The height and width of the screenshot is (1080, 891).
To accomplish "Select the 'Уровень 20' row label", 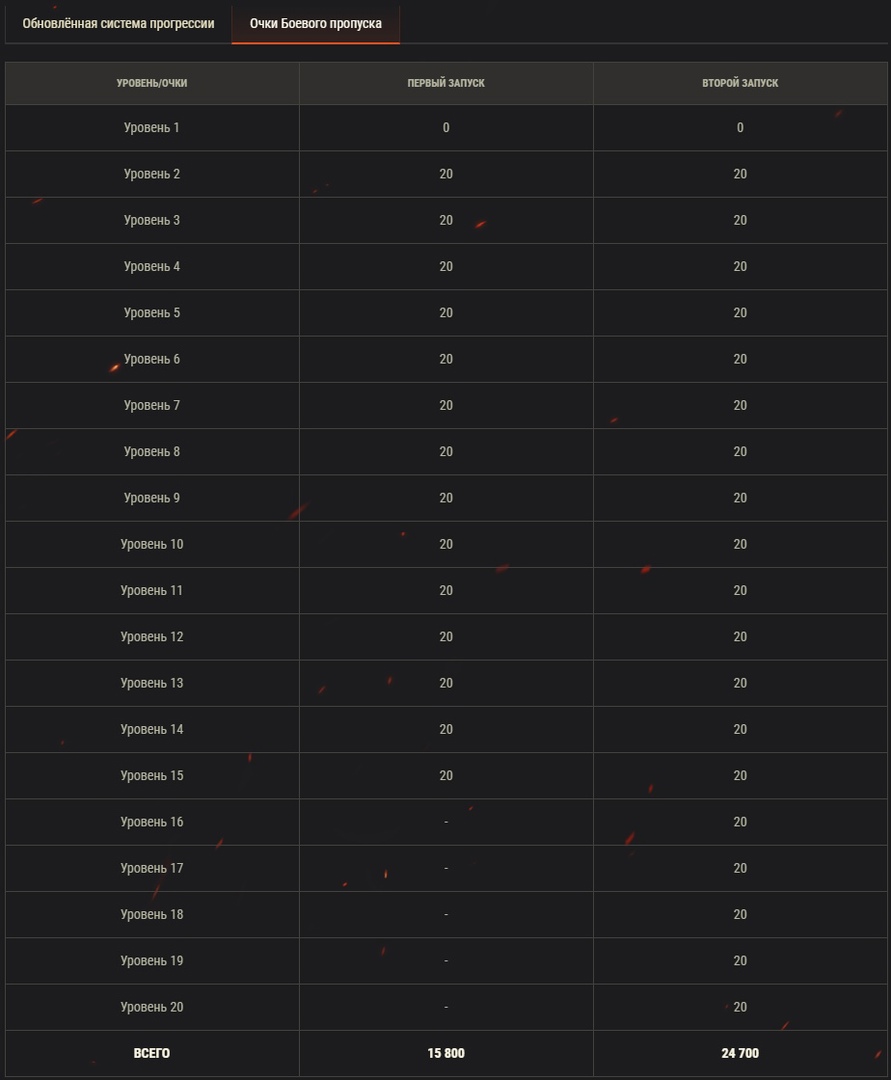I will pyautogui.click(x=152, y=1007).
